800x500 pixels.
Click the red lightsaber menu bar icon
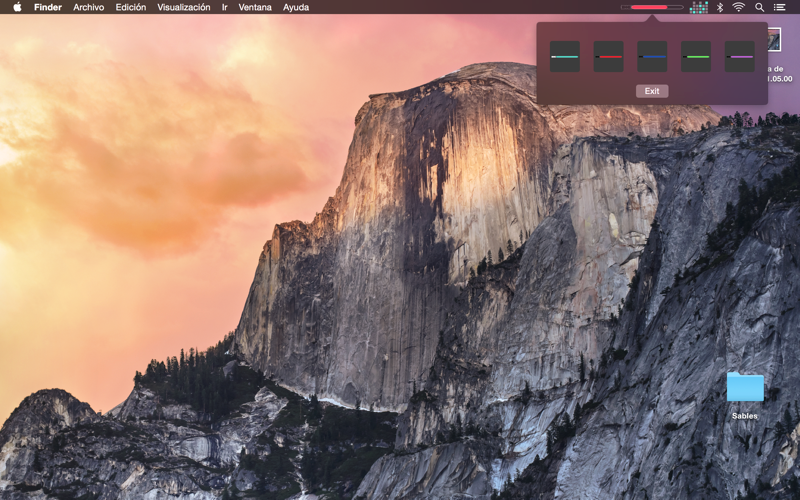coord(652,7)
